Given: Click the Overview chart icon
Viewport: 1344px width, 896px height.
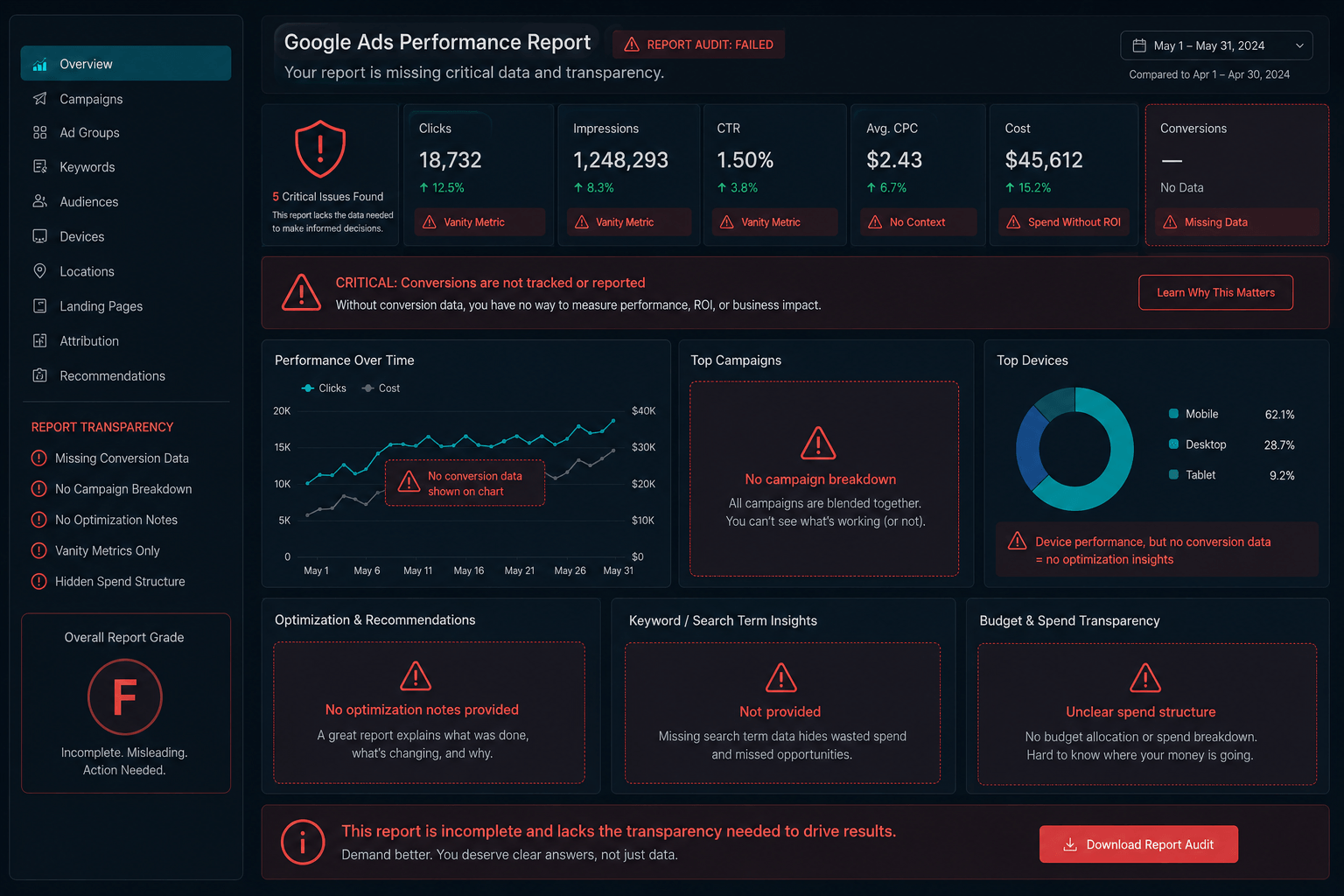Looking at the screenshot, I should click(39, 64).
